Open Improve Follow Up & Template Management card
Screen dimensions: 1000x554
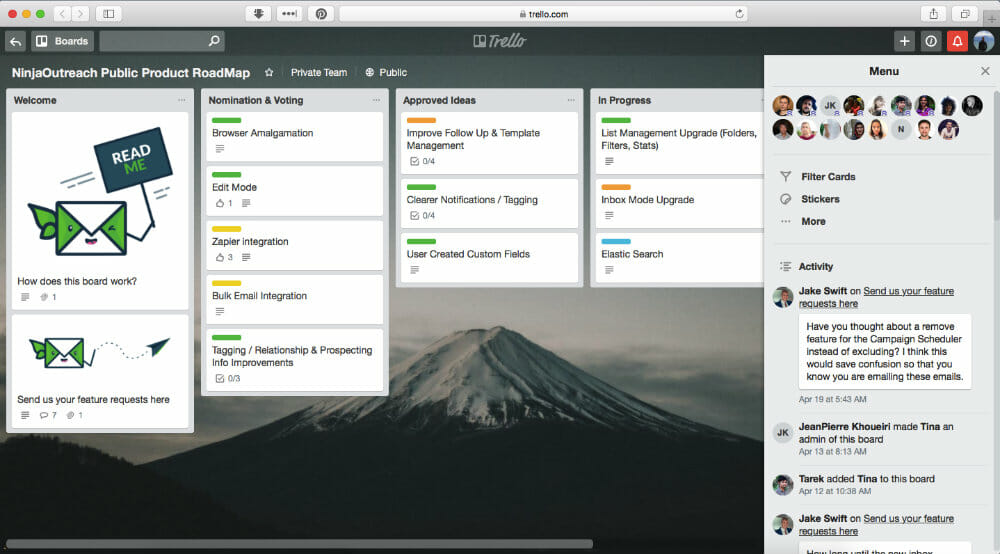(x=489, y=143)
